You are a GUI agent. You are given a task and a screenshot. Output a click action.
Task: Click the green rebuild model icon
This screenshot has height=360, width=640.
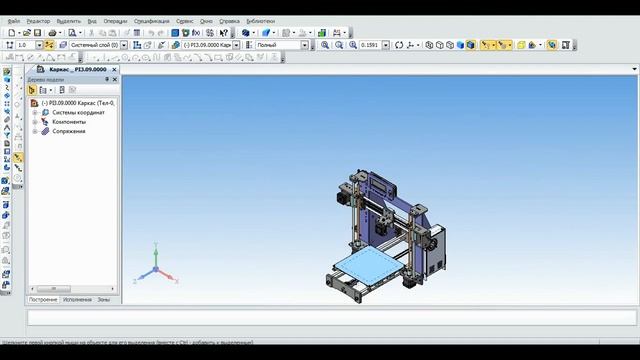click(x=322, y=33)
